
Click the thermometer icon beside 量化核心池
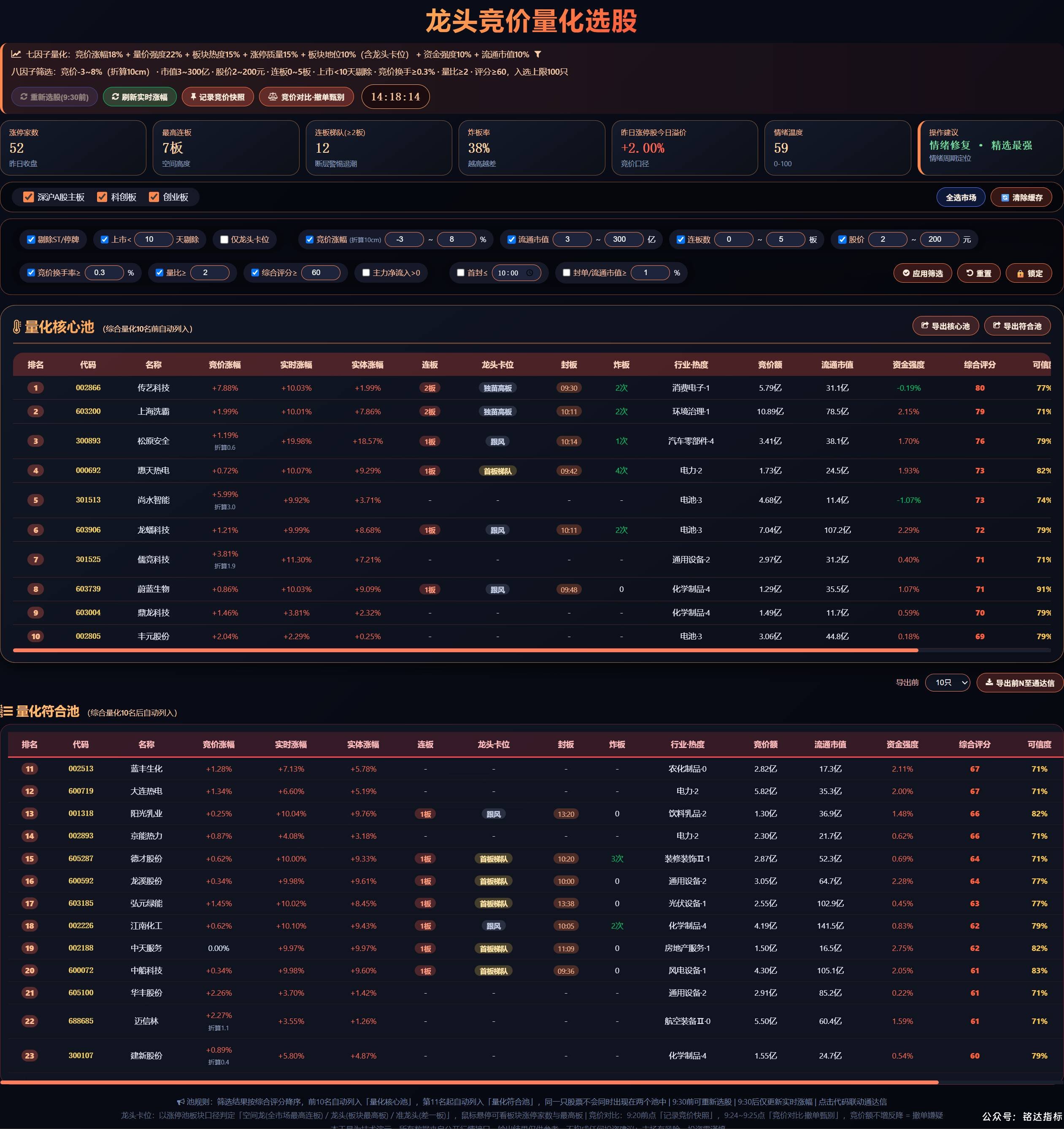(16, 327)
